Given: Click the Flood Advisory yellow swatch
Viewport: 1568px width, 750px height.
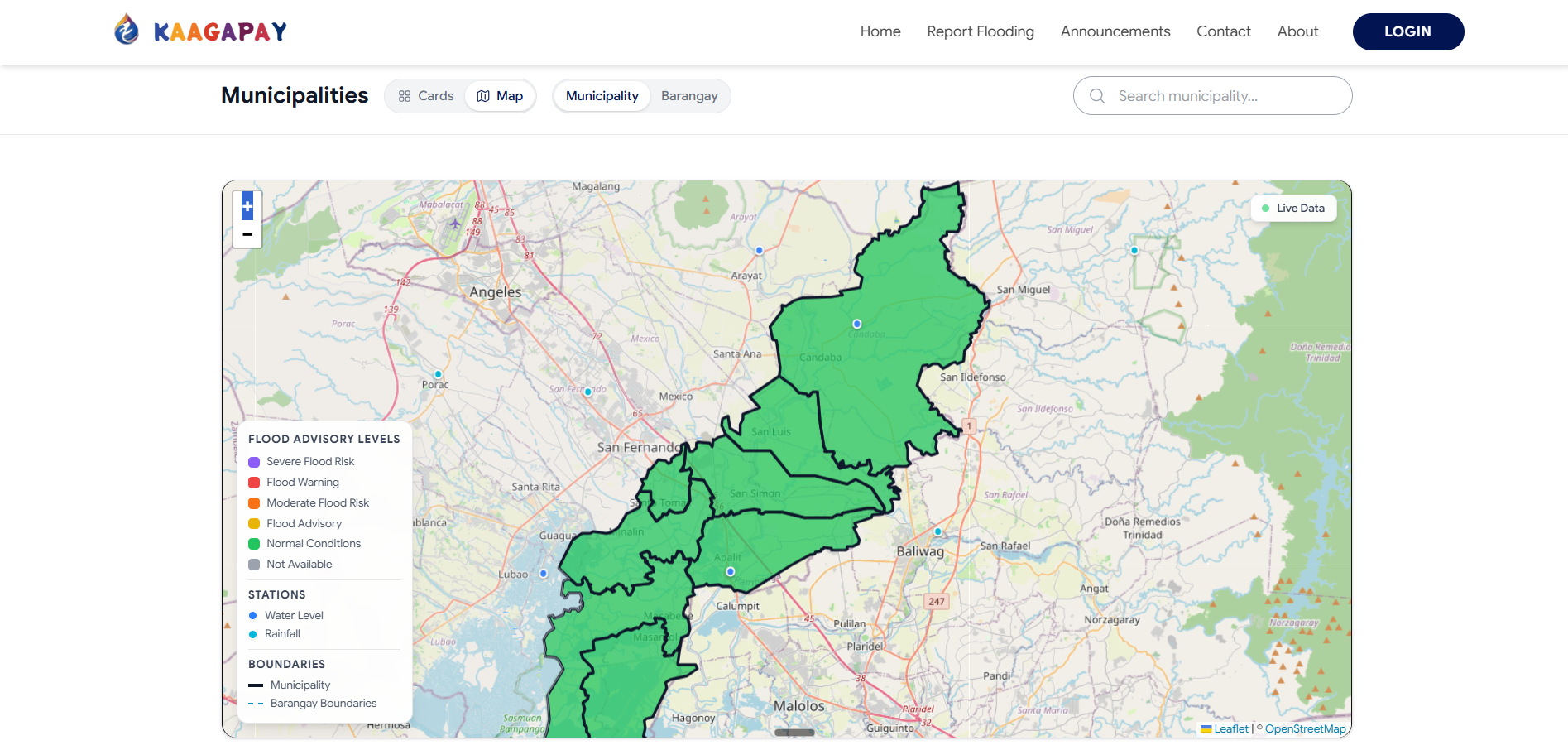Looking at the screenshot, I should [254, 523].
